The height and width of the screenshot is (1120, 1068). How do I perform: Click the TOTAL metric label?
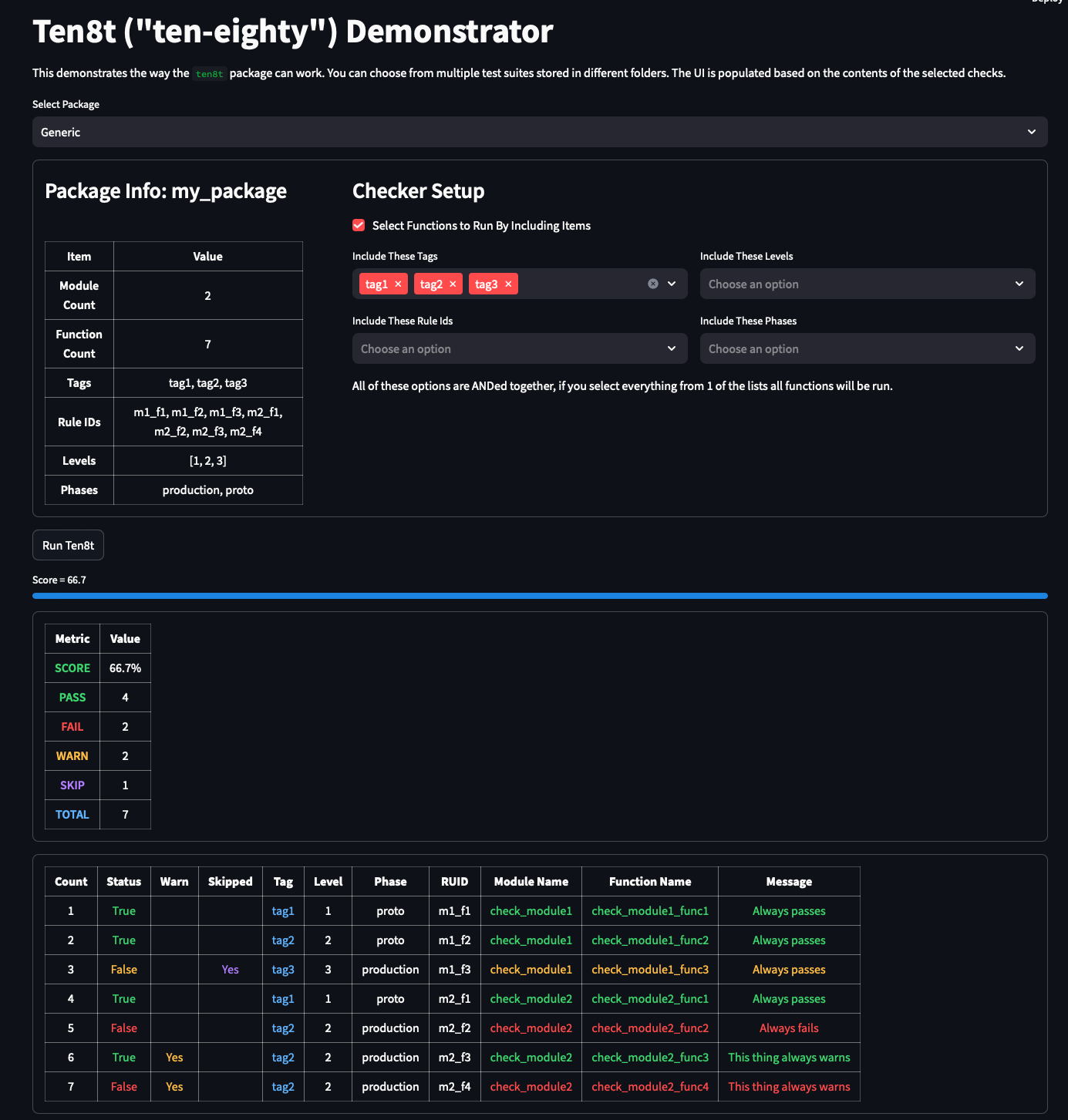(72, 815)
